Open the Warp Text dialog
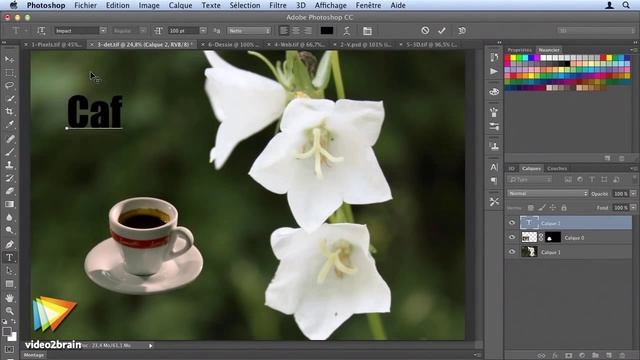The width and height of the screenshot is (640, 360). click(347, 31)
